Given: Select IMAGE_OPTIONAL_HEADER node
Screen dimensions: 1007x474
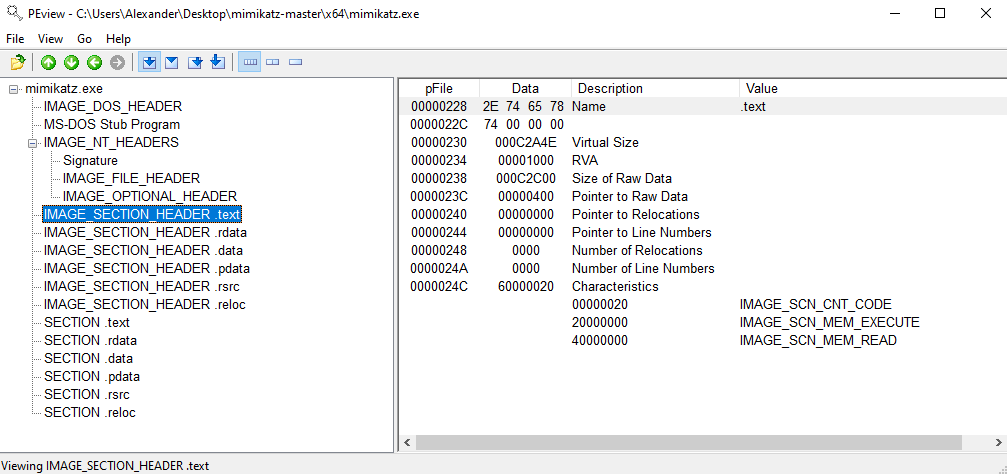Looking at the screenshot, I should click(x=150, y=197).
